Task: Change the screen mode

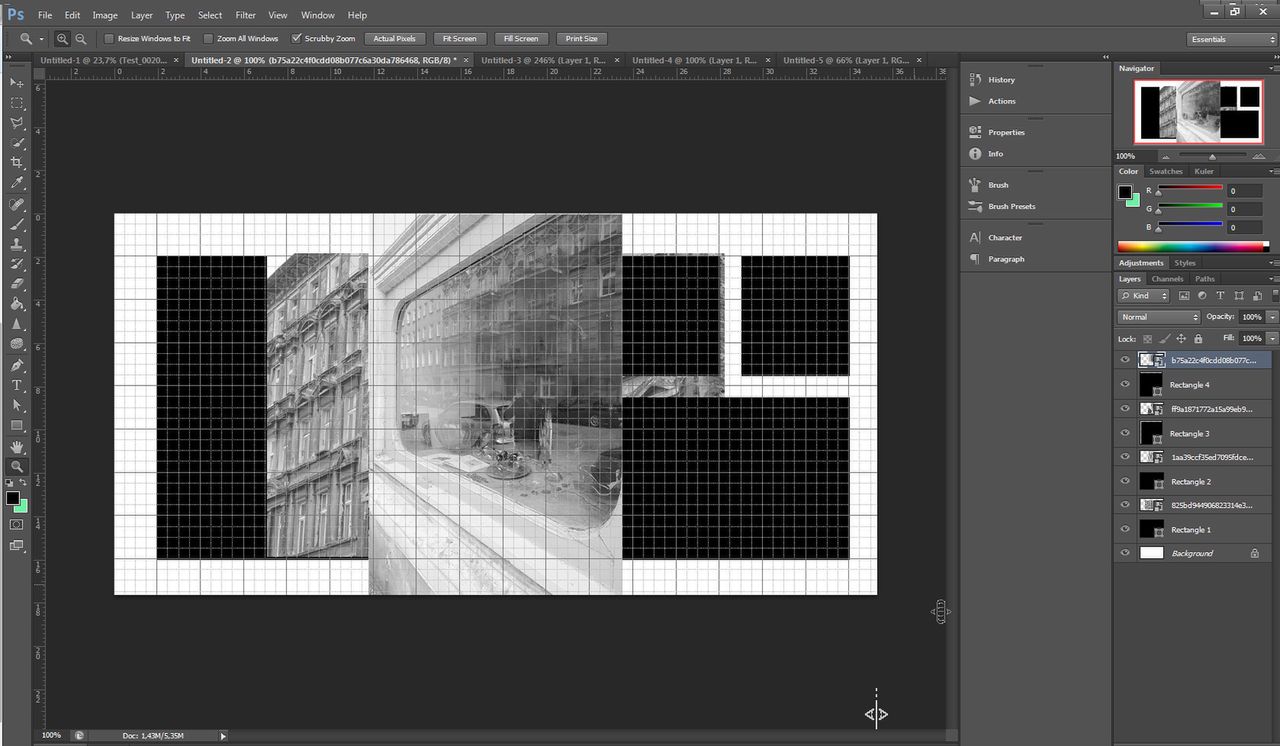Action: [17, 546]
